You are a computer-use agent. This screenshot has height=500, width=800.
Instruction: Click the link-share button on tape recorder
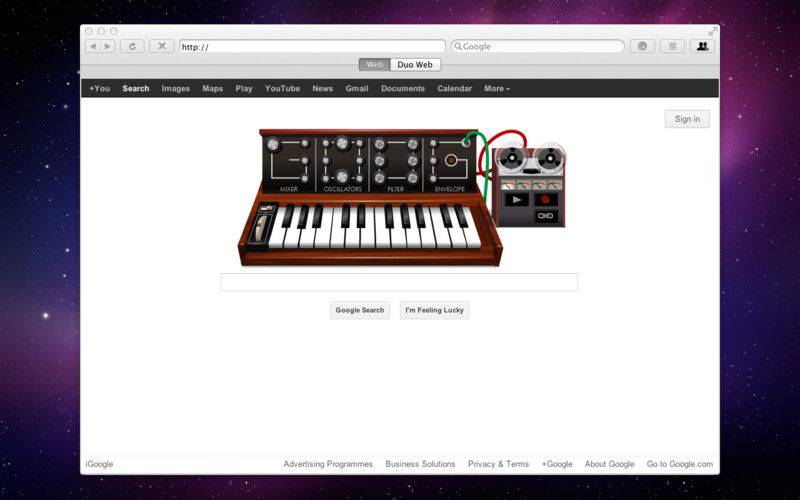[545, 216]
